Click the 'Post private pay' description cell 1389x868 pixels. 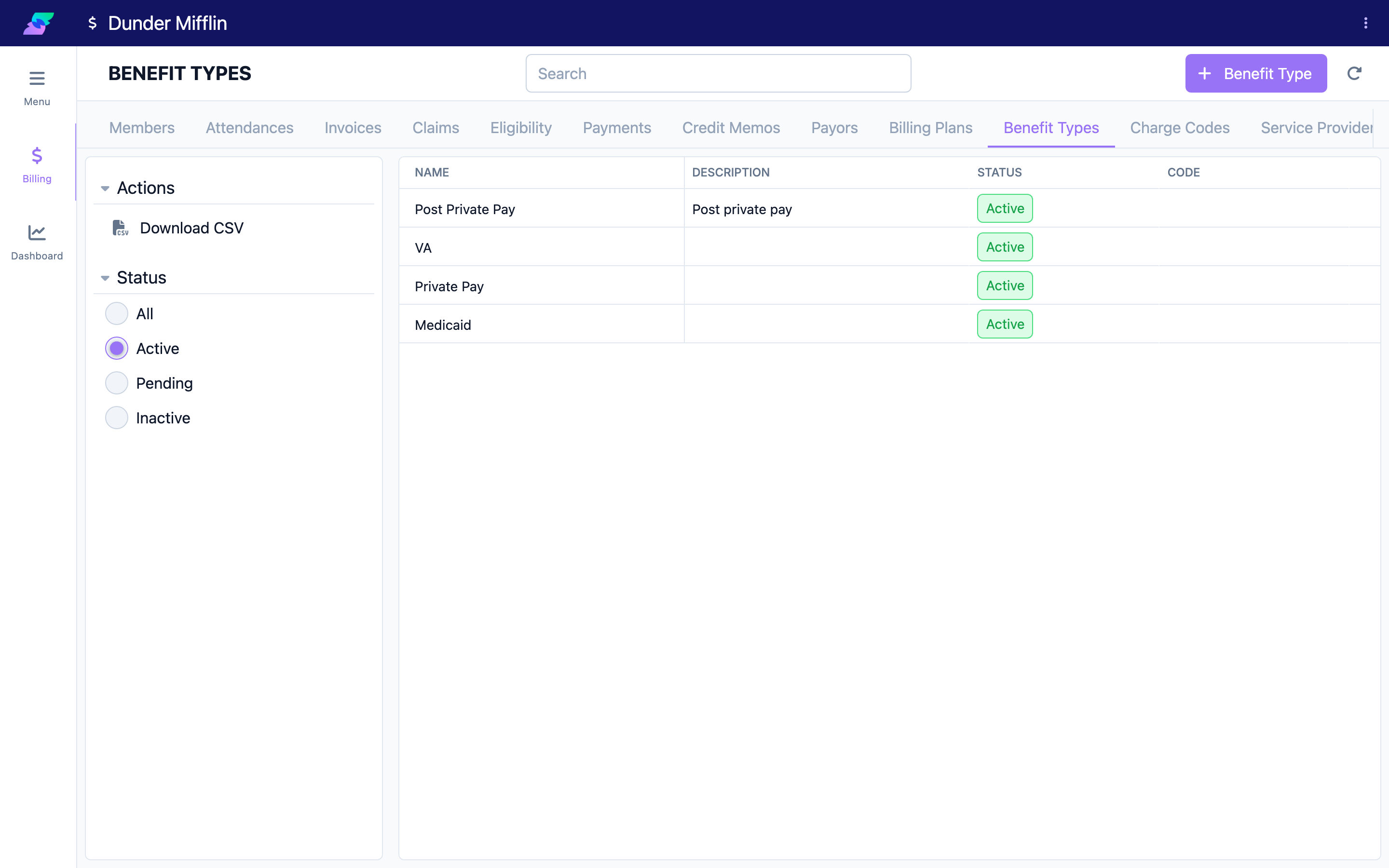coord(742,209)
